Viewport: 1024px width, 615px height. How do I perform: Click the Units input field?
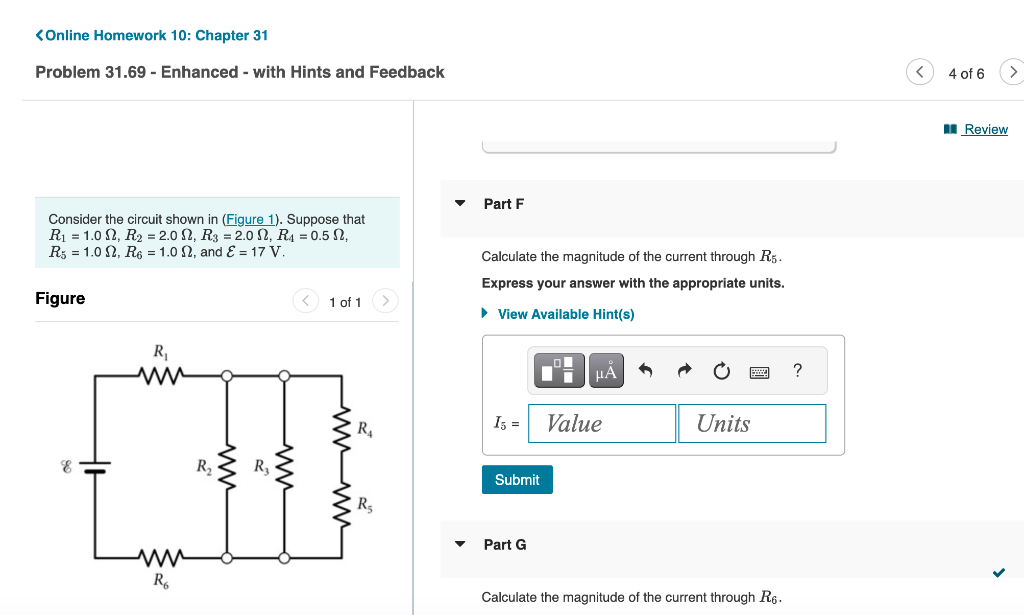tap(752, 423)
